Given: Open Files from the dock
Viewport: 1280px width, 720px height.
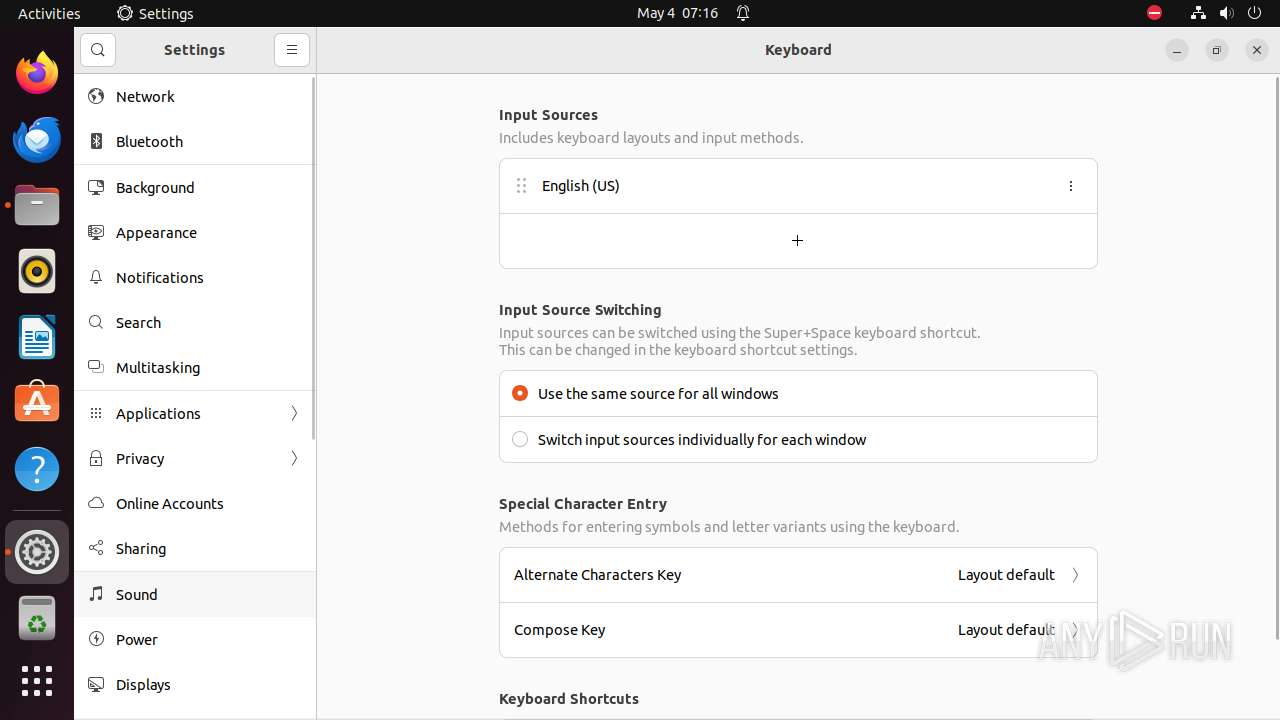Looking at the screenshot, I should click(x=37, y=205).
